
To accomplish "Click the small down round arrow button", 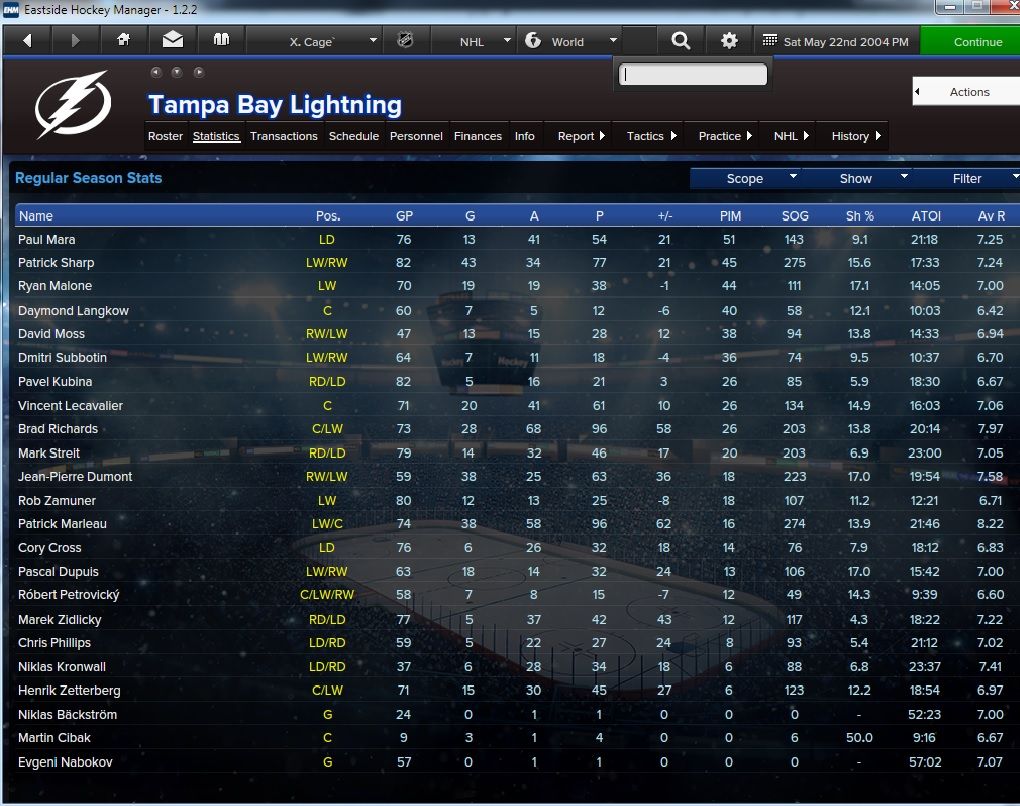I will point(177,72).
